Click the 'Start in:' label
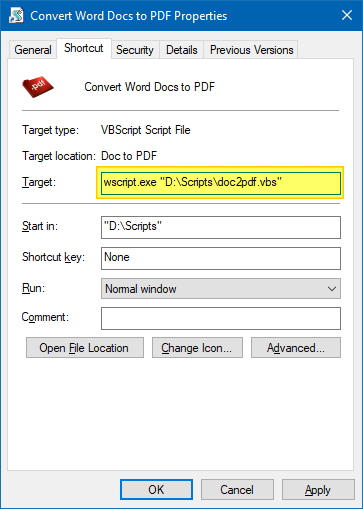Image resolution: width=363 pixels, height=509 pixels. (40, 226)
